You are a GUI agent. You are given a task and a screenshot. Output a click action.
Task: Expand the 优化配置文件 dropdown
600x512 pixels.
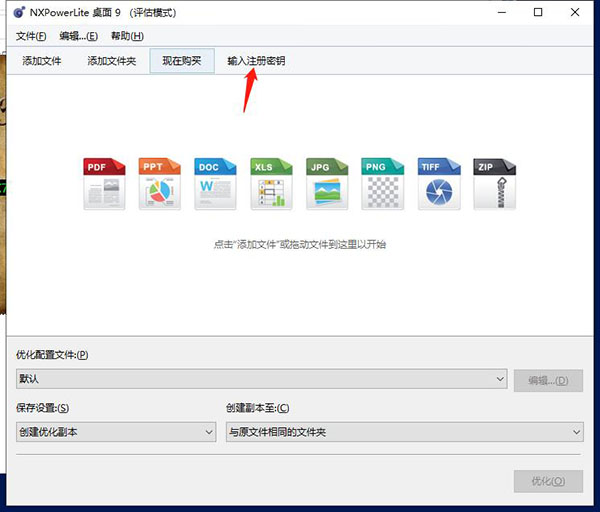[500, 380]
